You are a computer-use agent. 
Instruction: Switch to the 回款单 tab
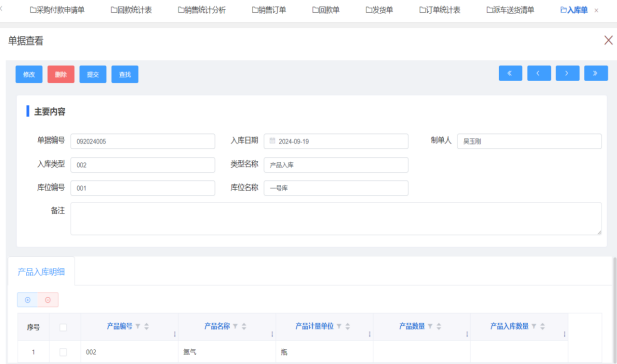[x=326, y=10]
